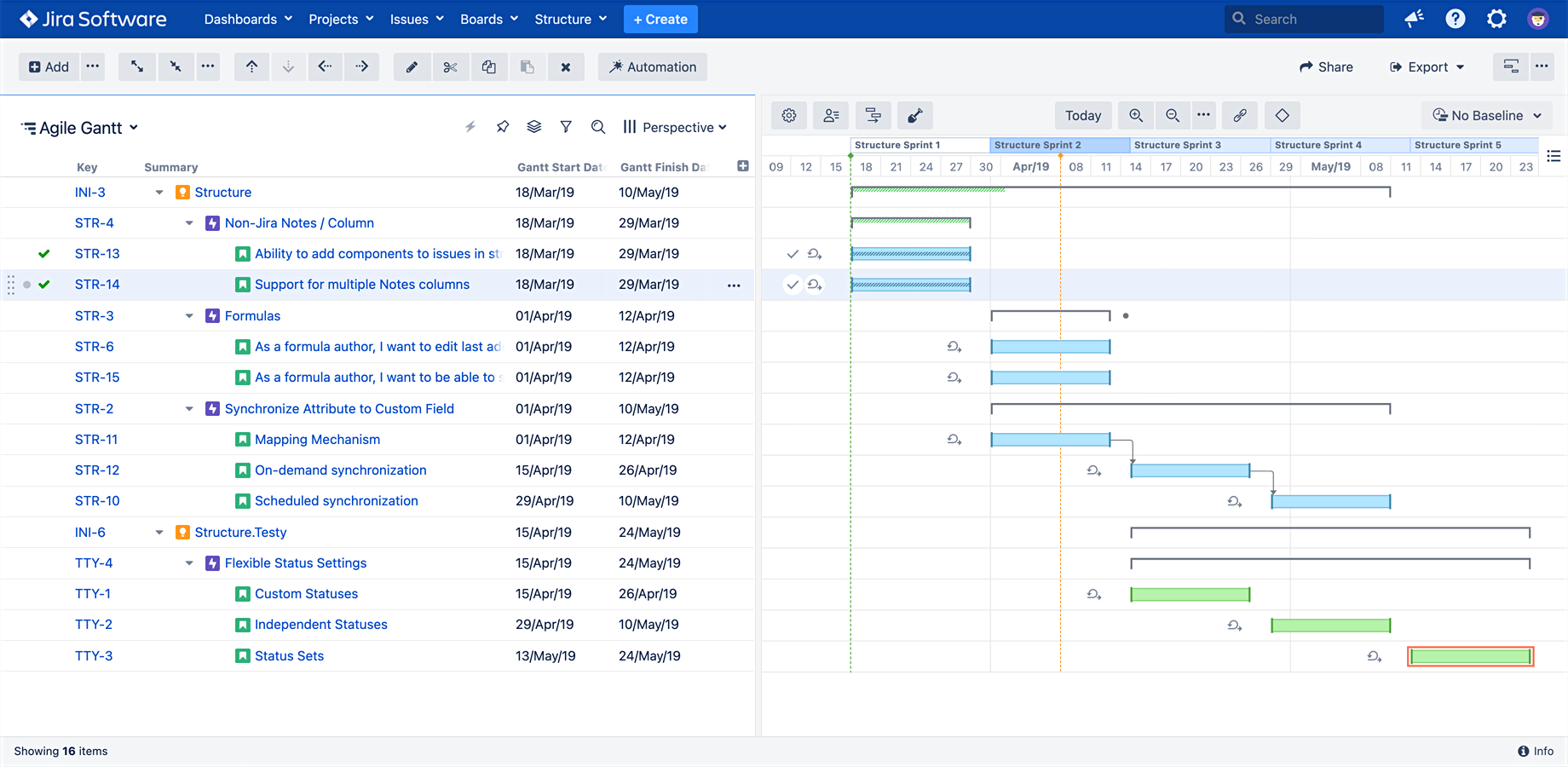
Task: Open the No Baseline dropdown
Action: coord(1487,115)
